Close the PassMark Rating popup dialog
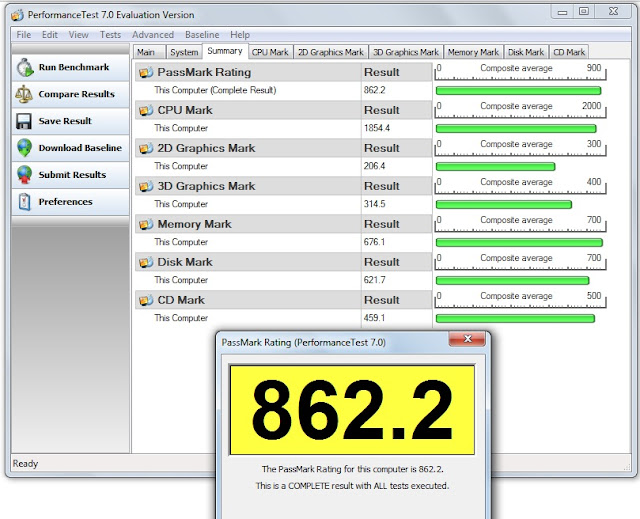This screenshot has height=519, width=640. pyautogui.click(x=467, y=339)
